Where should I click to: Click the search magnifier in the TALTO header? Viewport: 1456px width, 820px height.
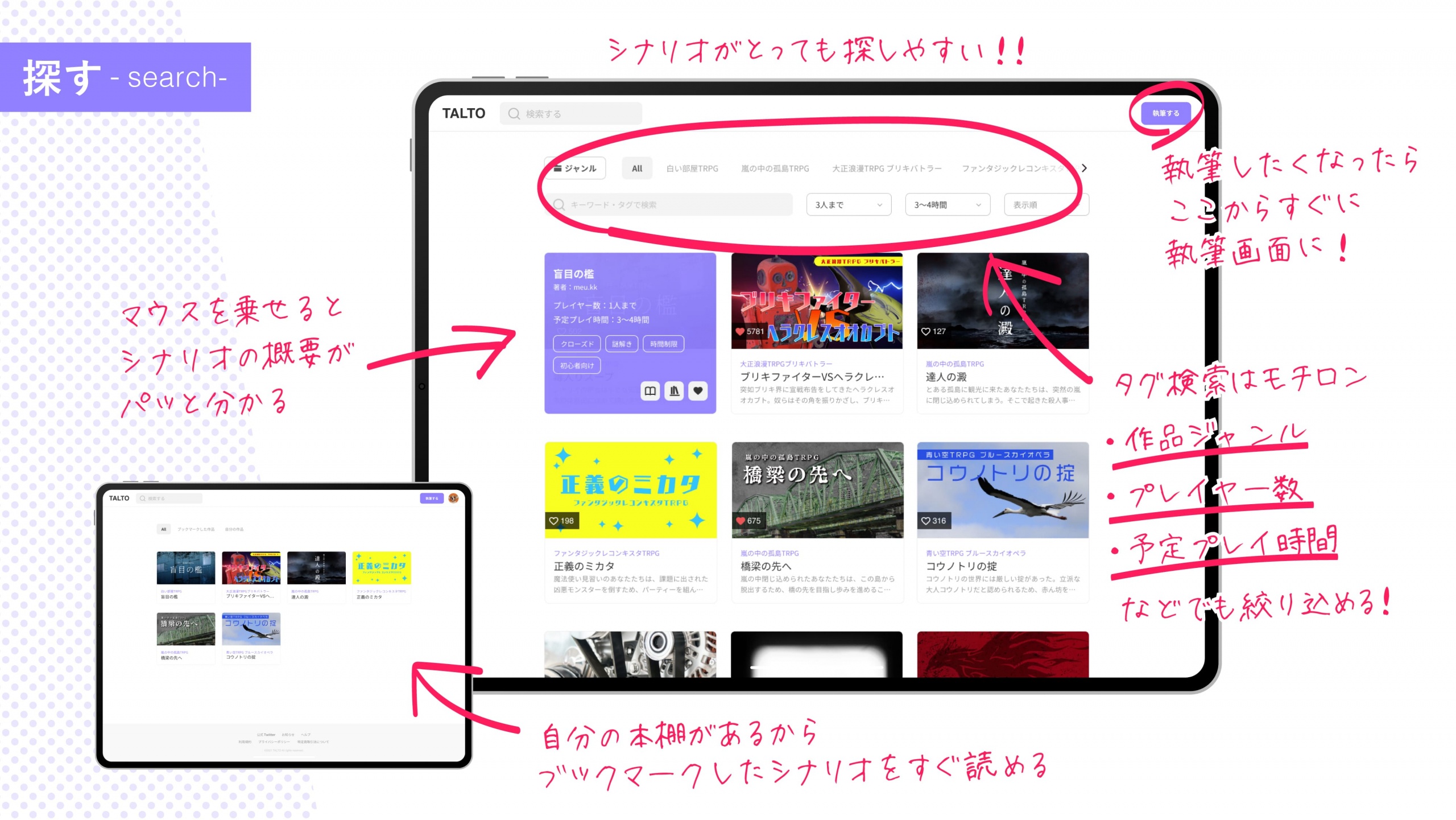coord(514,113)
